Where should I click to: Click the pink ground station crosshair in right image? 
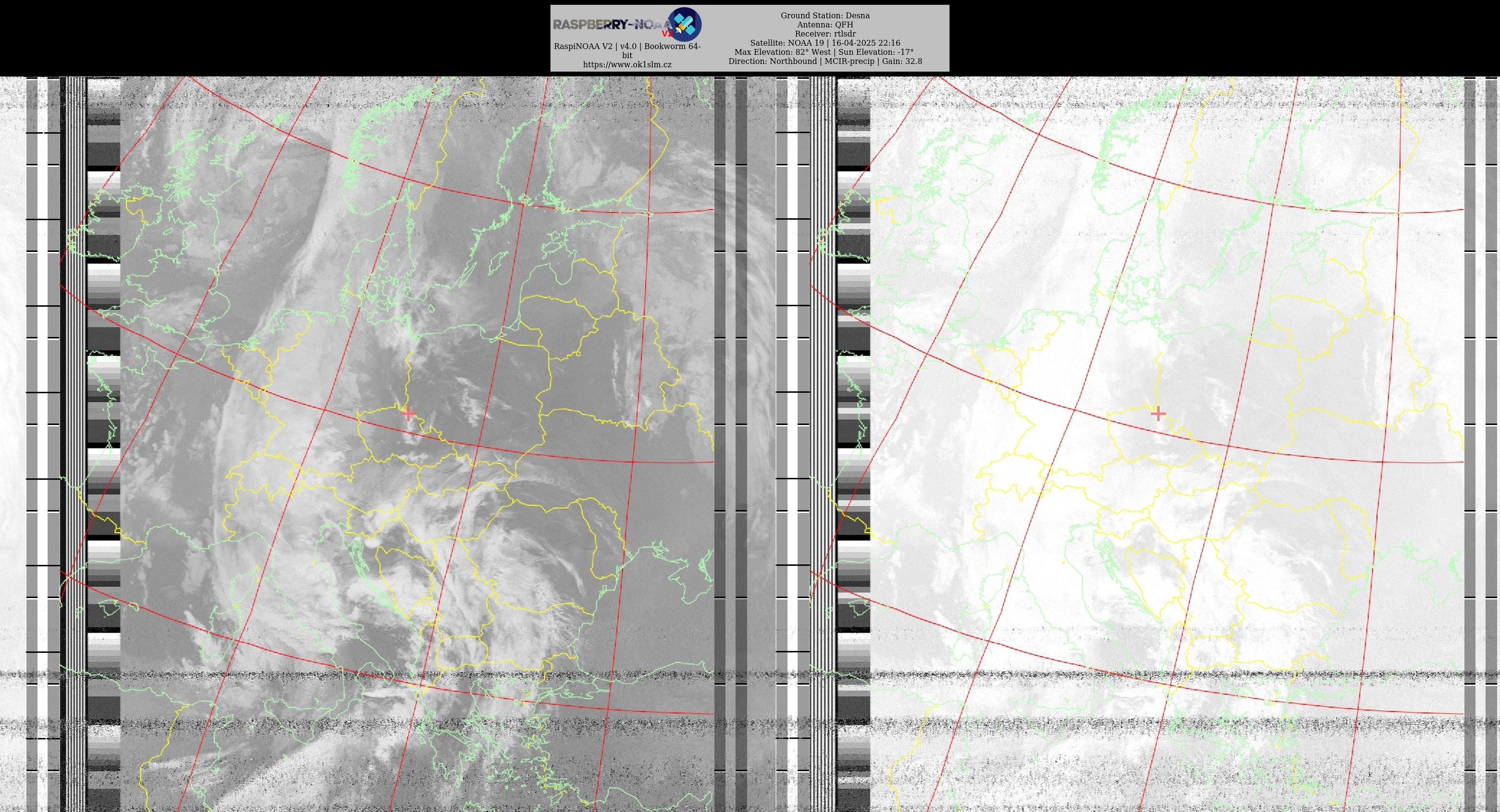(x=1158, y=414)
